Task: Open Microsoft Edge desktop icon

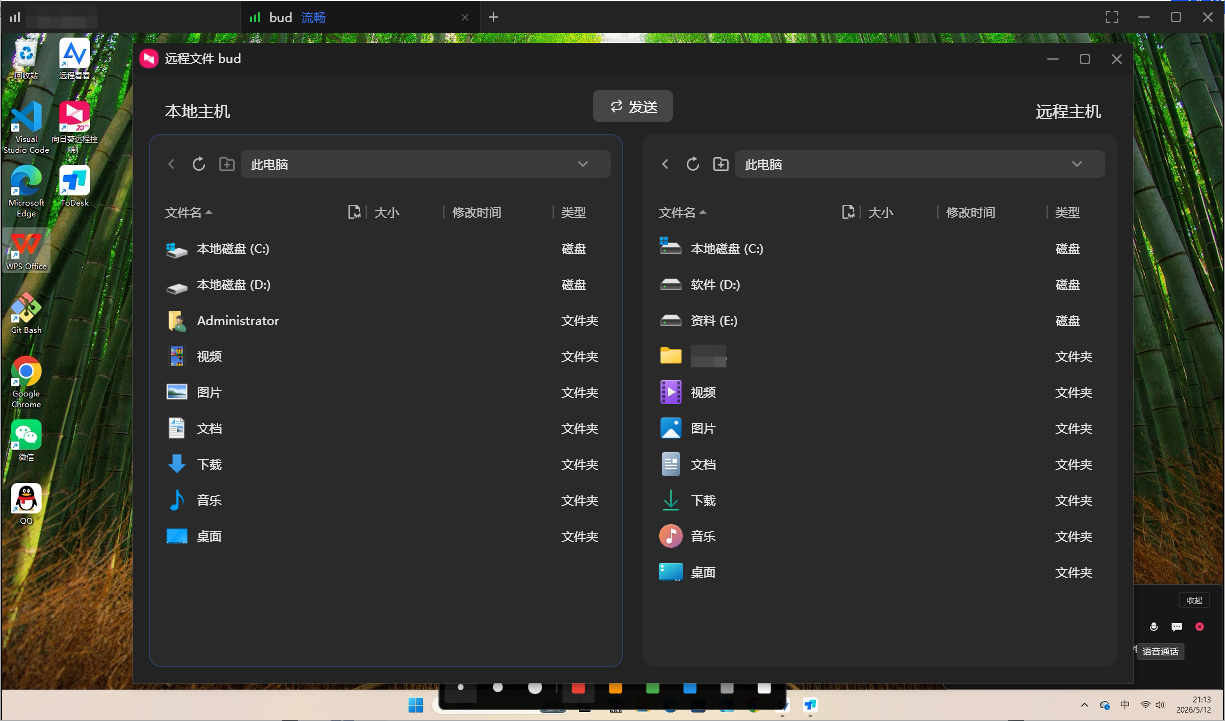Action: [26, 190]
